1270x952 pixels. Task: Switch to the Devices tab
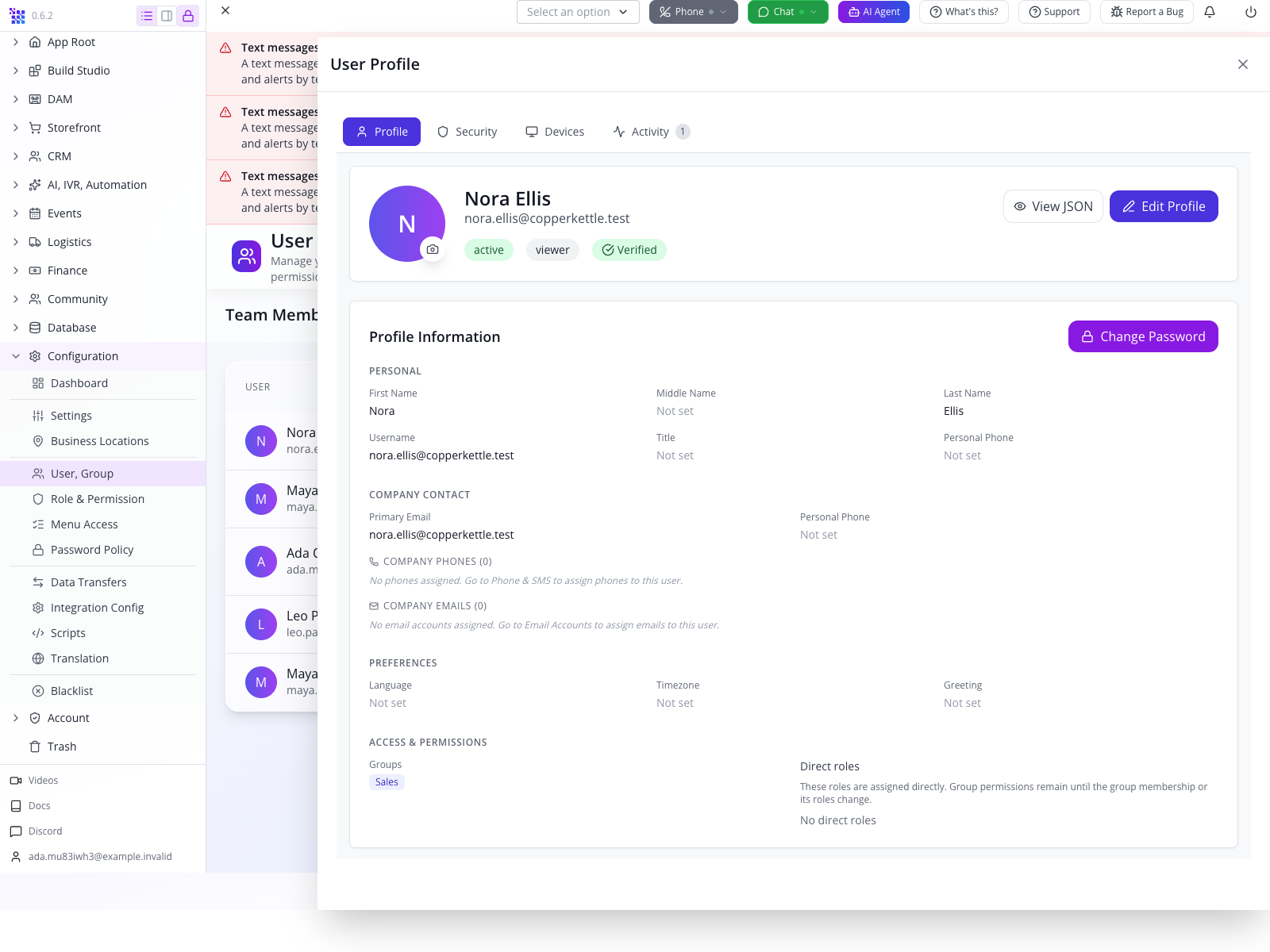pos(555,132)
